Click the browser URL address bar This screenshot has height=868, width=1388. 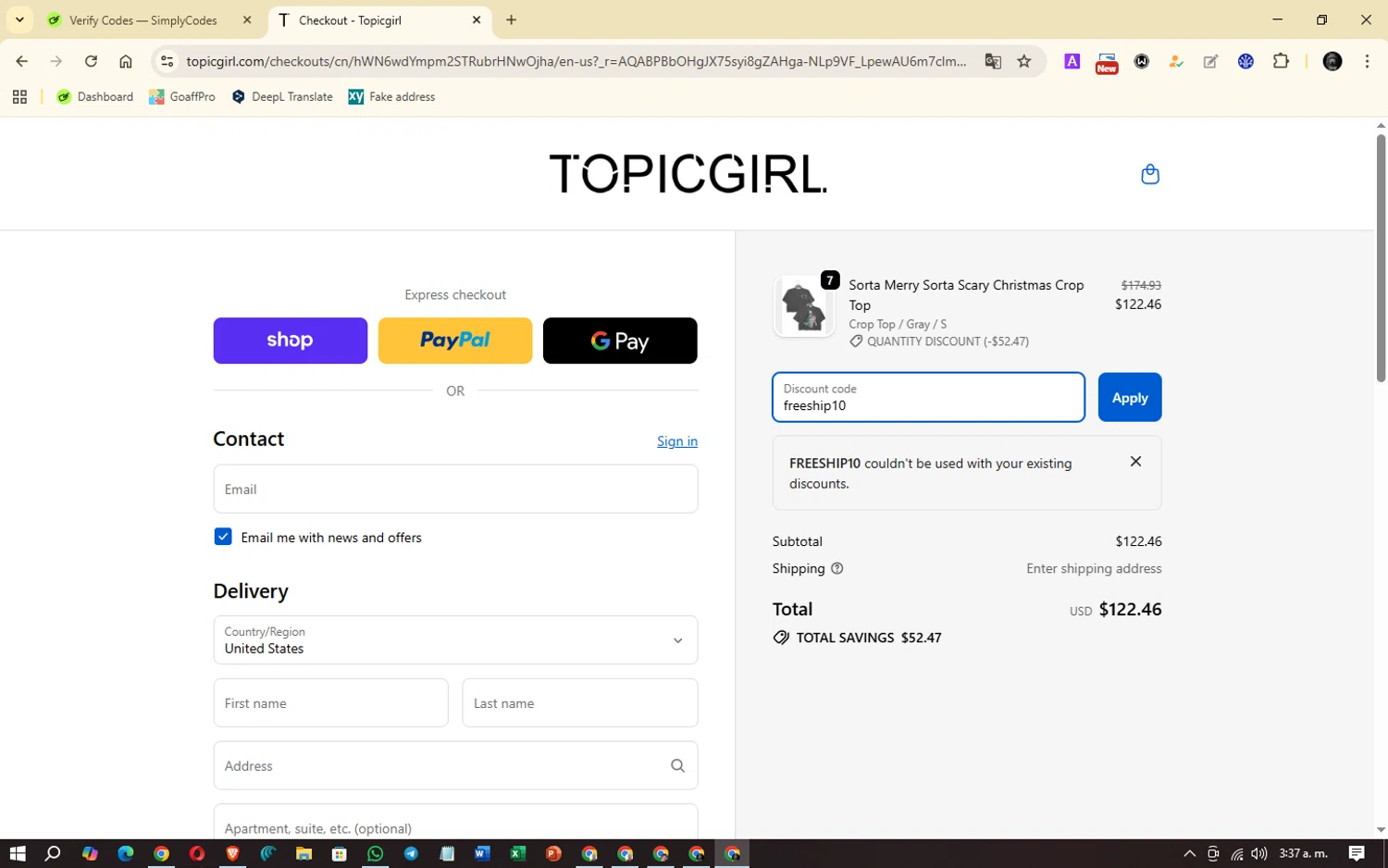(x=576, y=61)
